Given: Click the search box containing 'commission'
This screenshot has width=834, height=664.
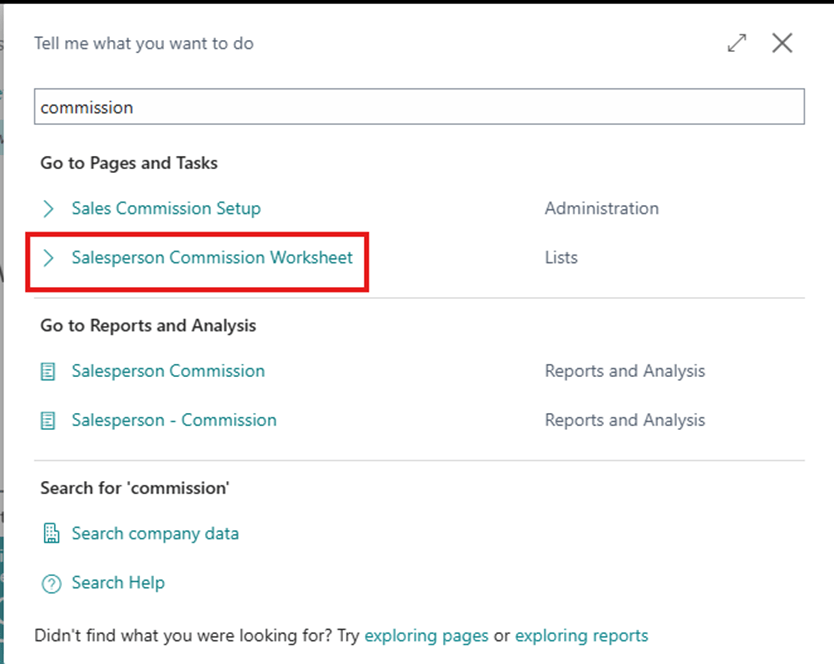Looking at the screenshot, I should coord(419,107).
